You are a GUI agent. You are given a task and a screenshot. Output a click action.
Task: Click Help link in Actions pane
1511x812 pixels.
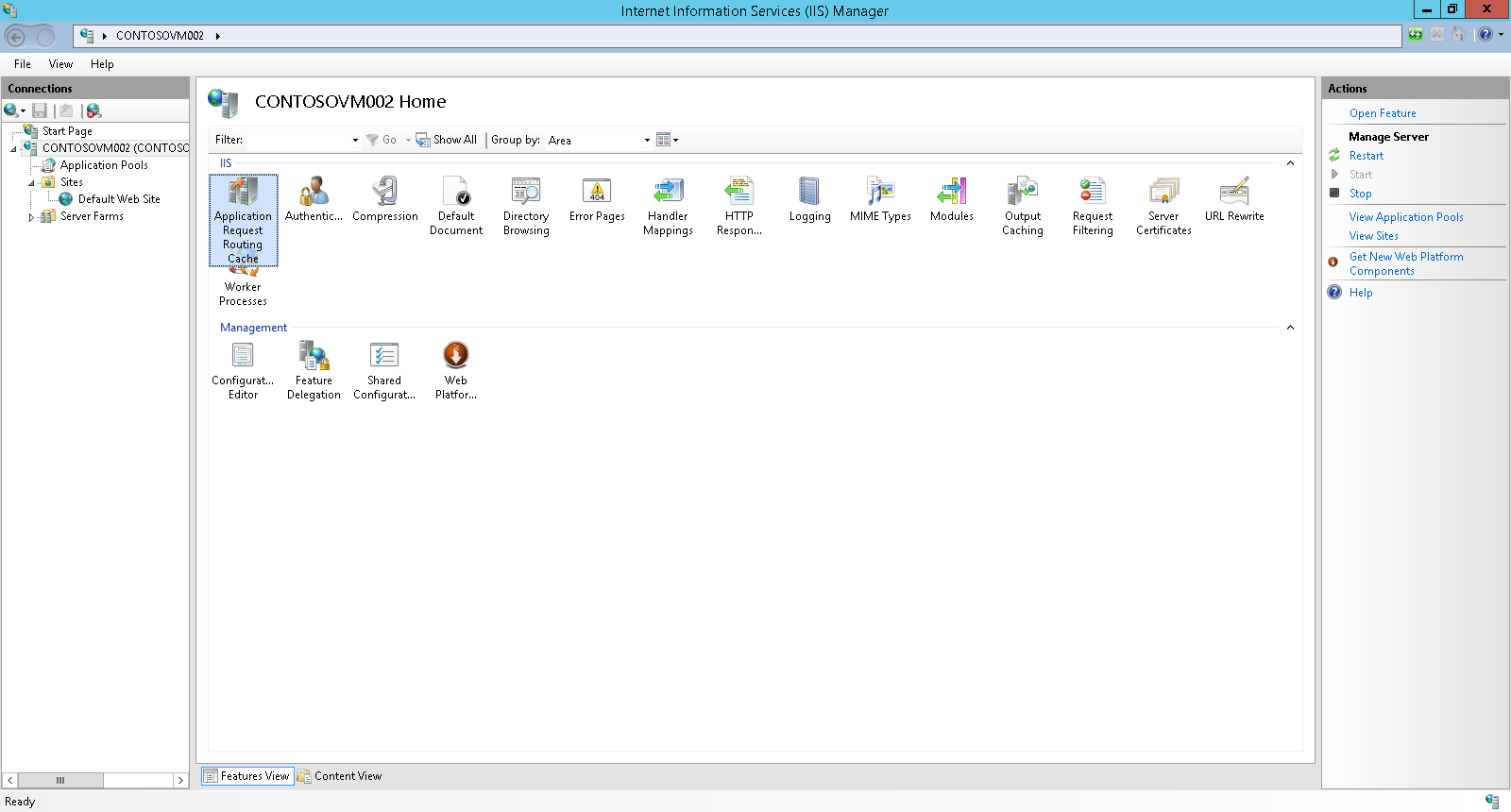pyautogui.click(x=1361, y=293)
